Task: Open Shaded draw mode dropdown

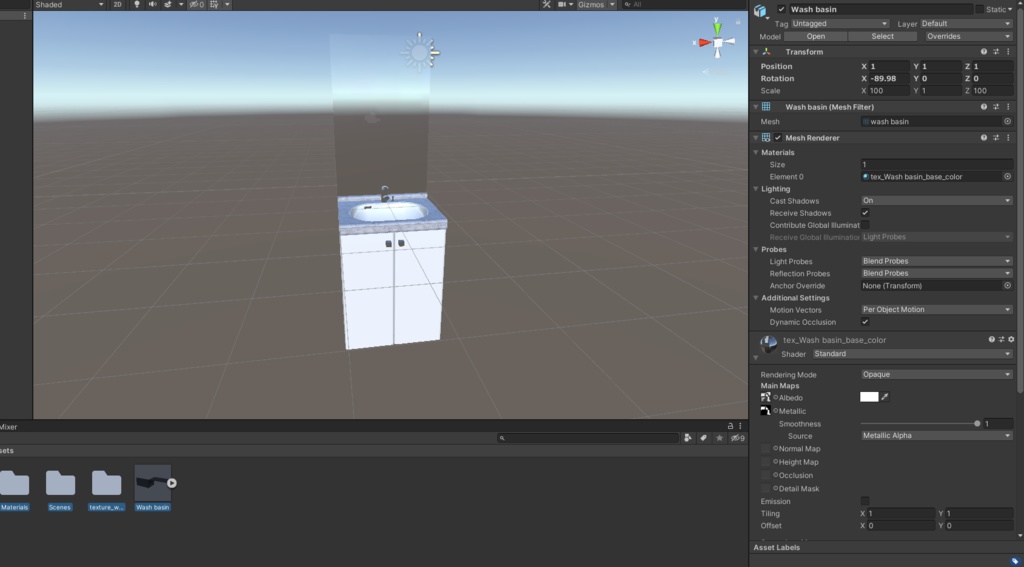Action: pos(69,4)
